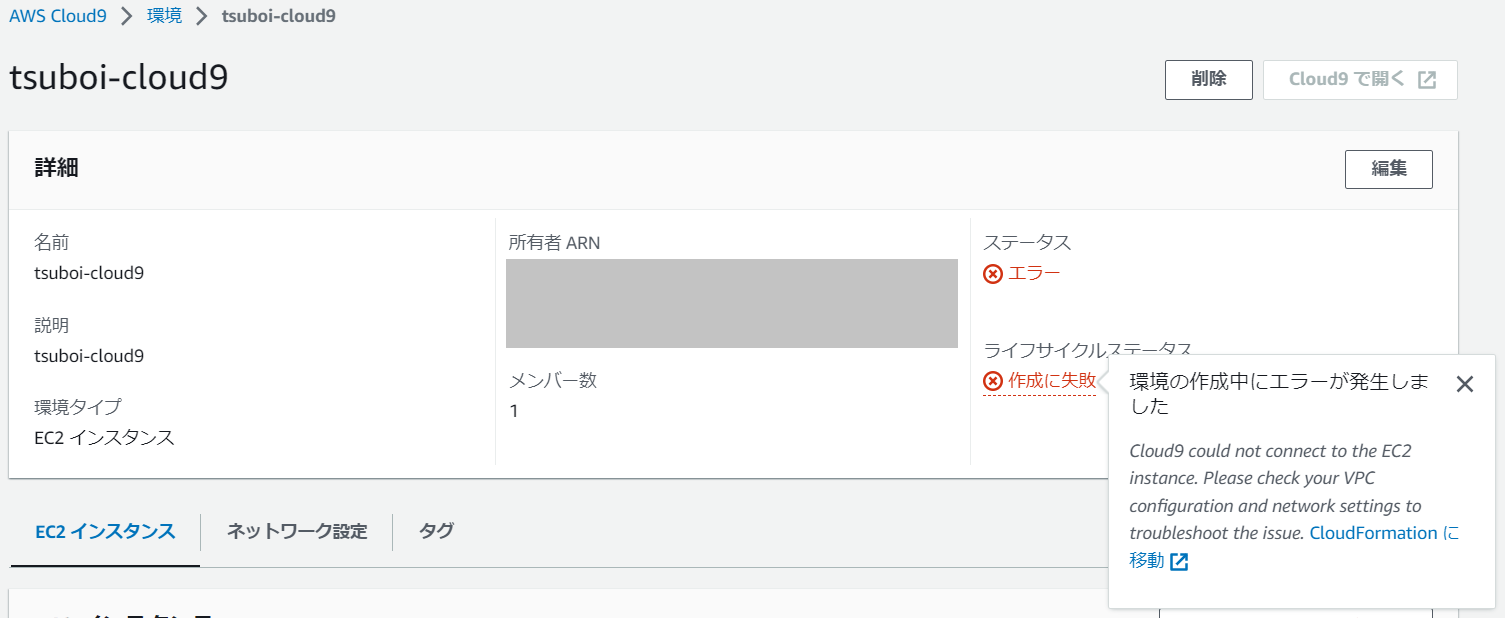Switch to the ネットワーク設定 tab
Image resolution: width=1505 pixels, height=618 pixels.
pyautogui.click(x=297, y=532)
